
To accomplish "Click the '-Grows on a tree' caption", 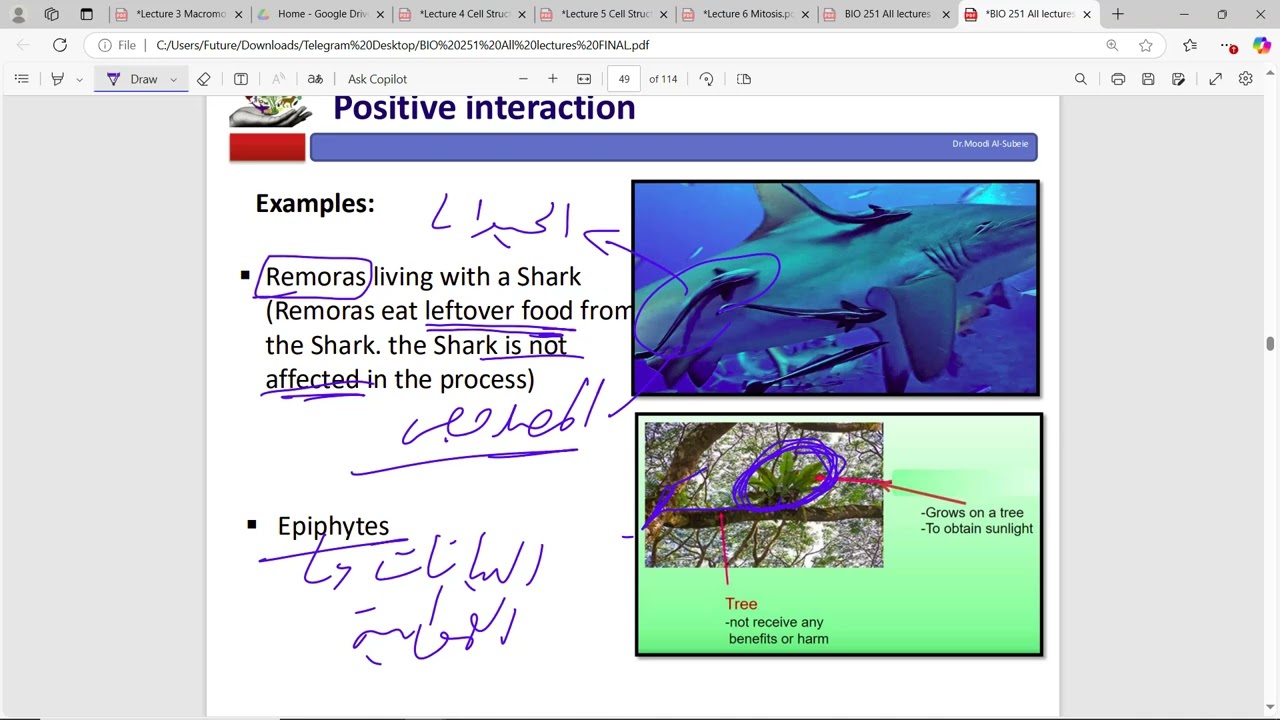I will 972,513.
